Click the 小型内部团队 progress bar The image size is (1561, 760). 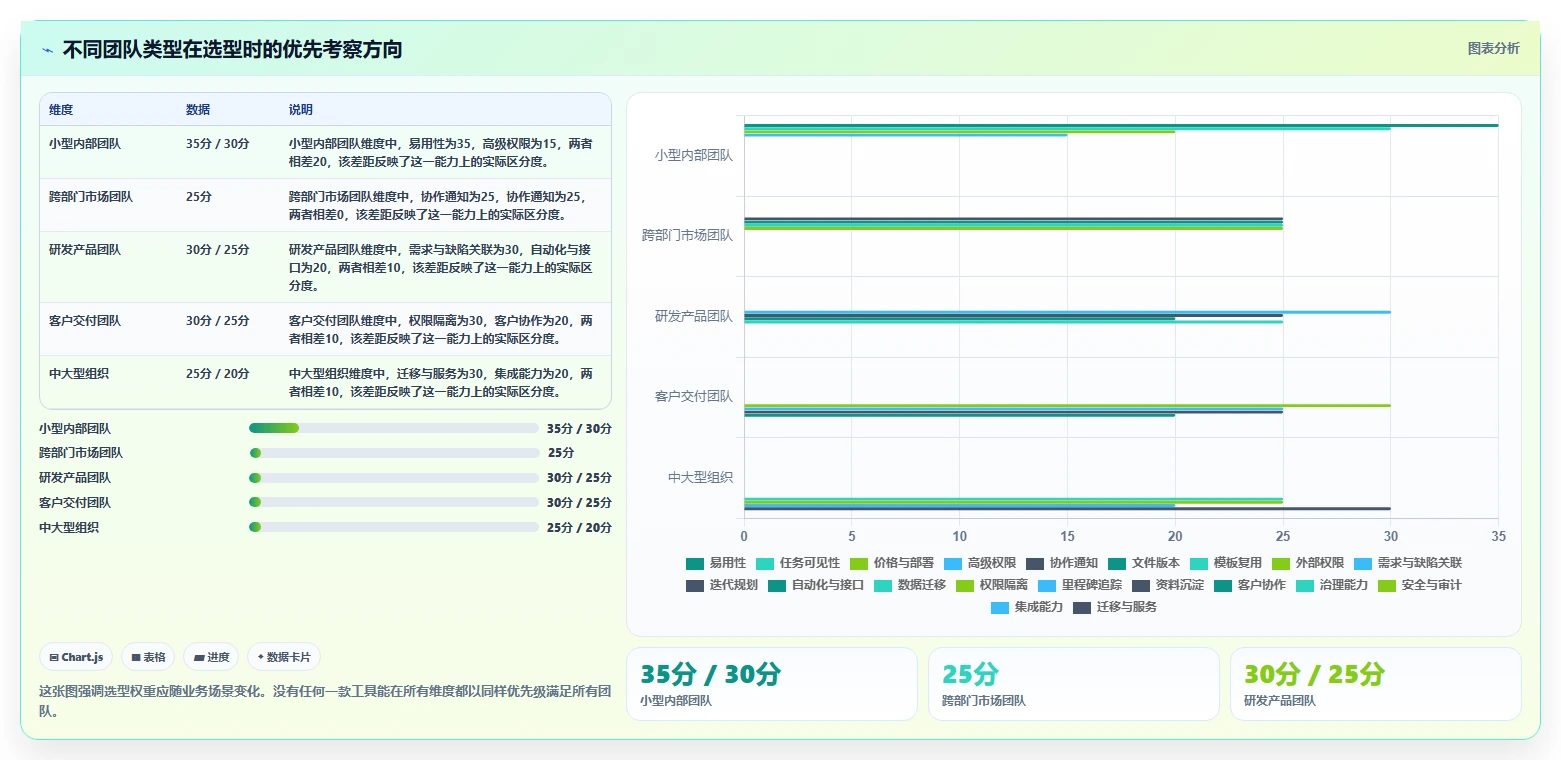(x=394, y=428)
